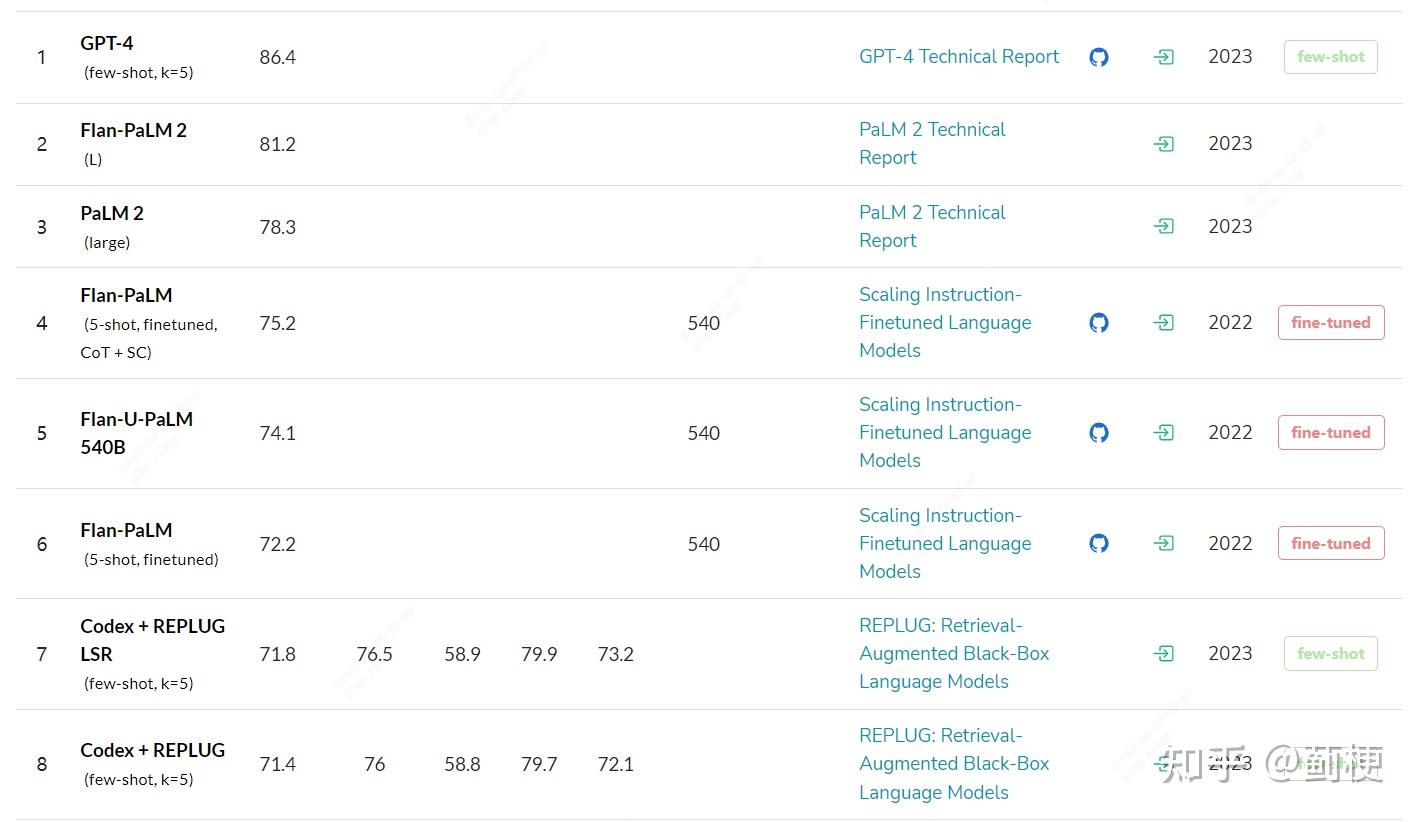1420x822 pixels.
Task: Open PaLM 2 Technical Report for Flan-PaLM 2
Action: 931,143
